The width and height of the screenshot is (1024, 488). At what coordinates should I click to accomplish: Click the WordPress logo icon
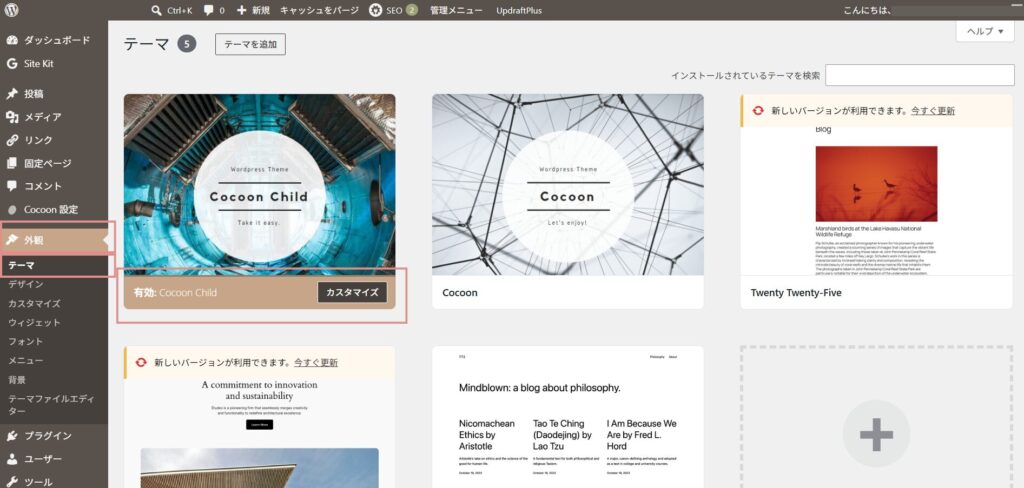coord(11,10)
